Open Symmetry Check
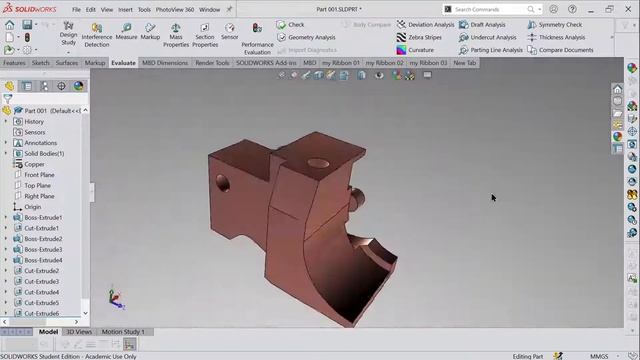640x360 pixels. point(555,24)
